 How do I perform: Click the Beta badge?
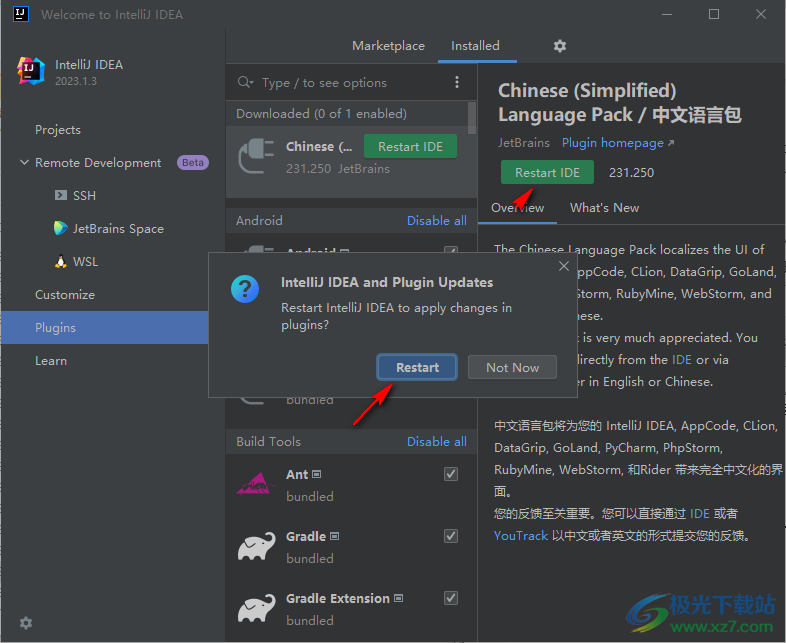point(192,162)
